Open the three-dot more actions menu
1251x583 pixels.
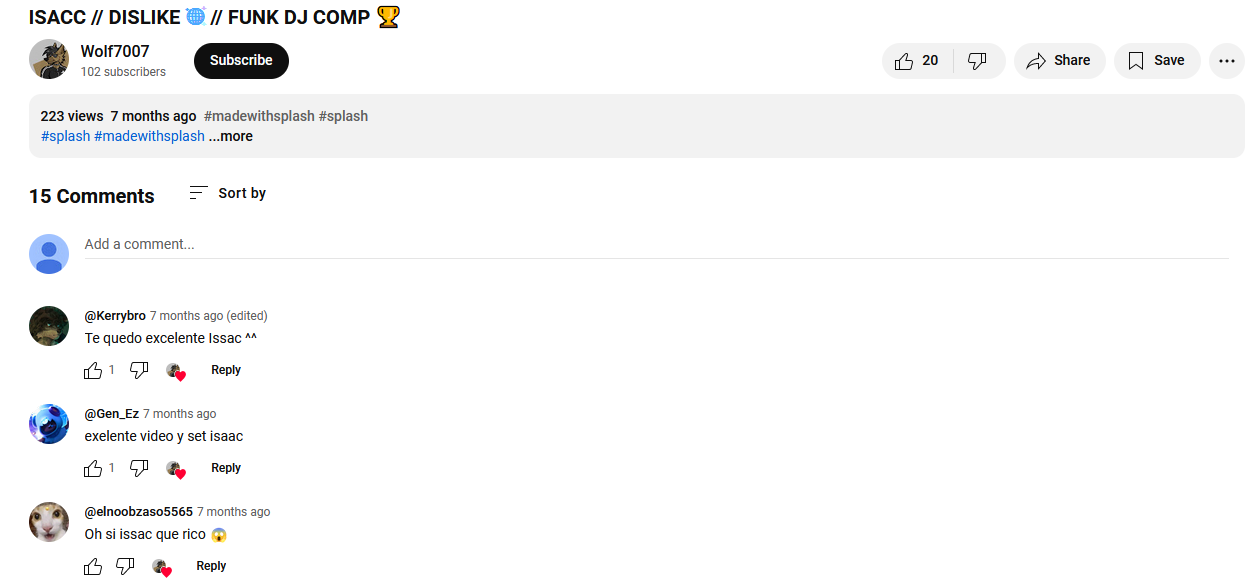click(1227, 61)
